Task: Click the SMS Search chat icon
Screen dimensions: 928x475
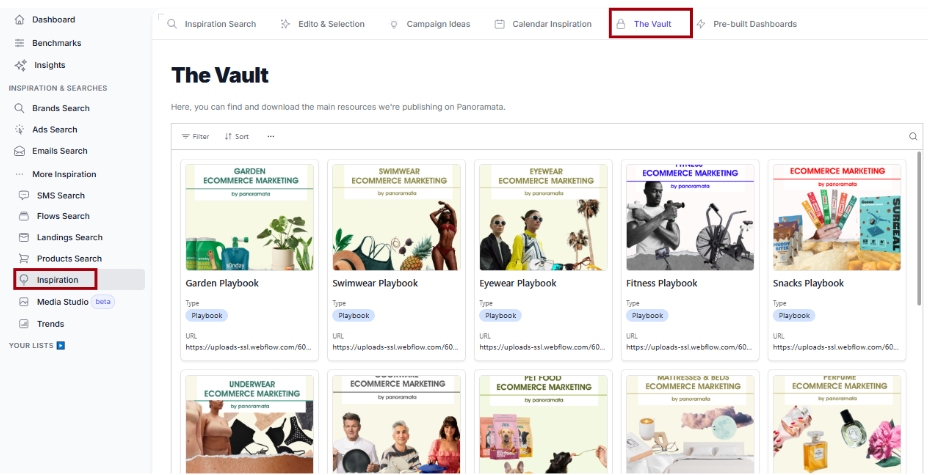Action: pos(24,195)
